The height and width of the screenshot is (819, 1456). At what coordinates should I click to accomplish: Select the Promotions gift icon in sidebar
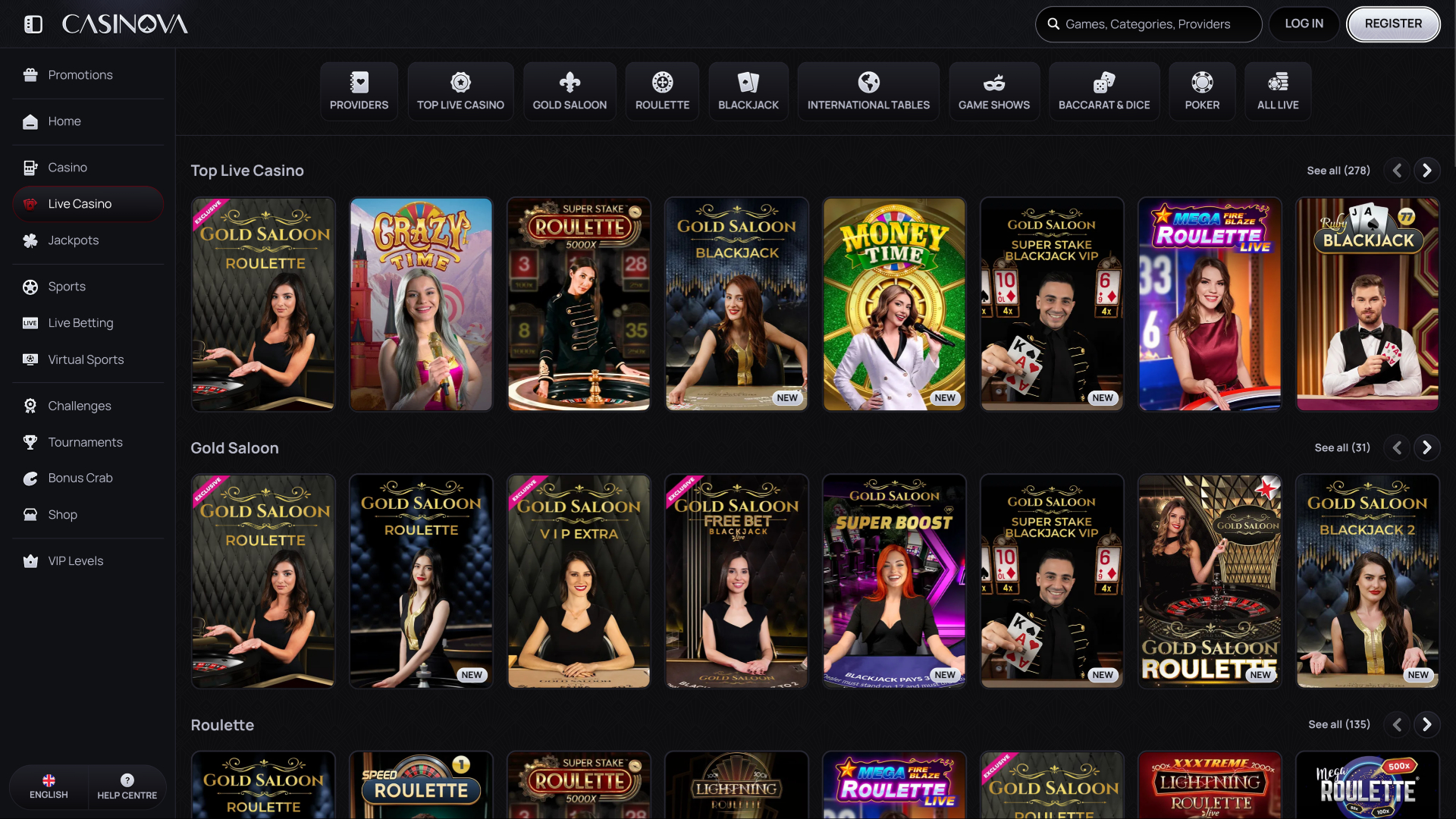30,74
